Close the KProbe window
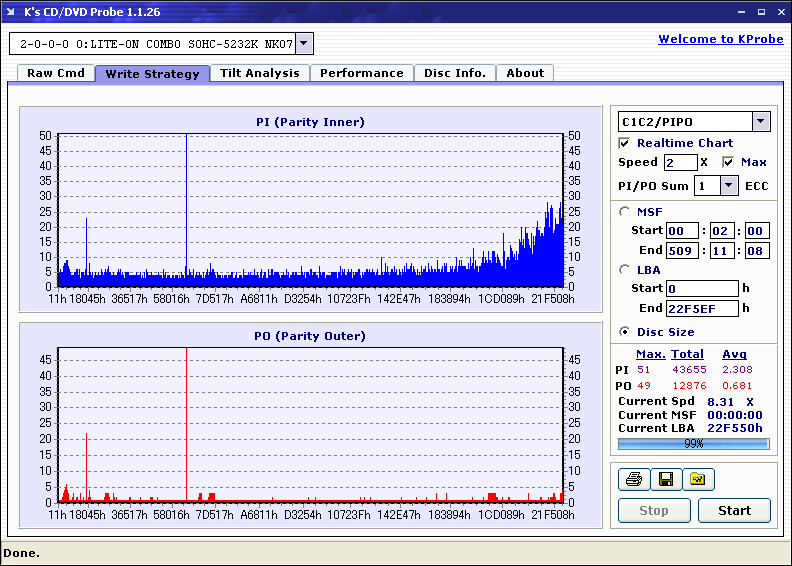 781,12
